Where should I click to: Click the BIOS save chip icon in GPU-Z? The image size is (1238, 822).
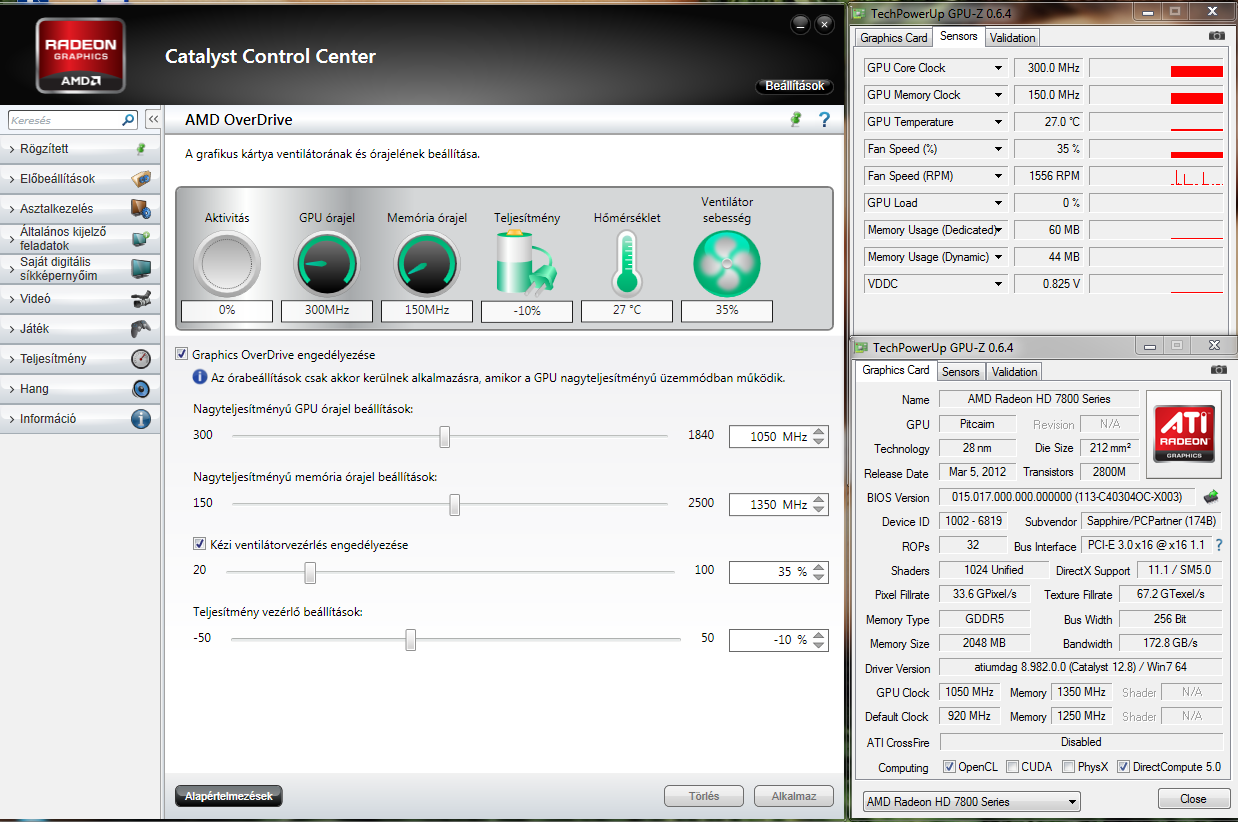(1211, 496)
